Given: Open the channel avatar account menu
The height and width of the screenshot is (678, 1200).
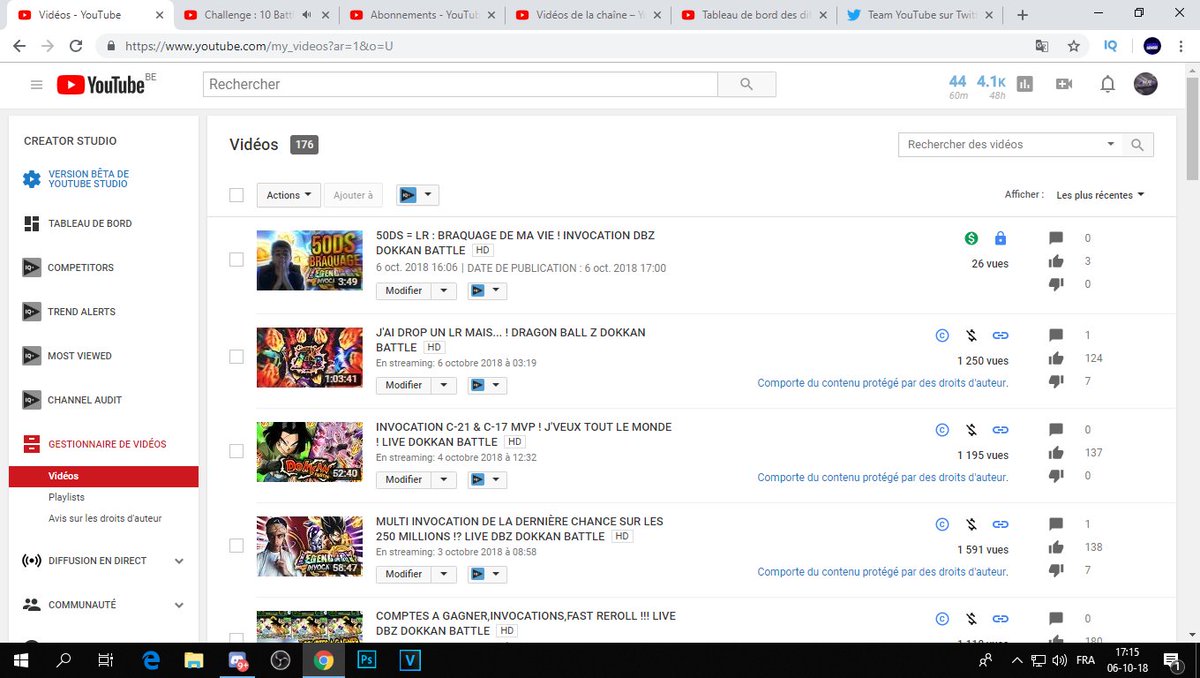Looking at the screenshot, I should [x=1145, y=85].
